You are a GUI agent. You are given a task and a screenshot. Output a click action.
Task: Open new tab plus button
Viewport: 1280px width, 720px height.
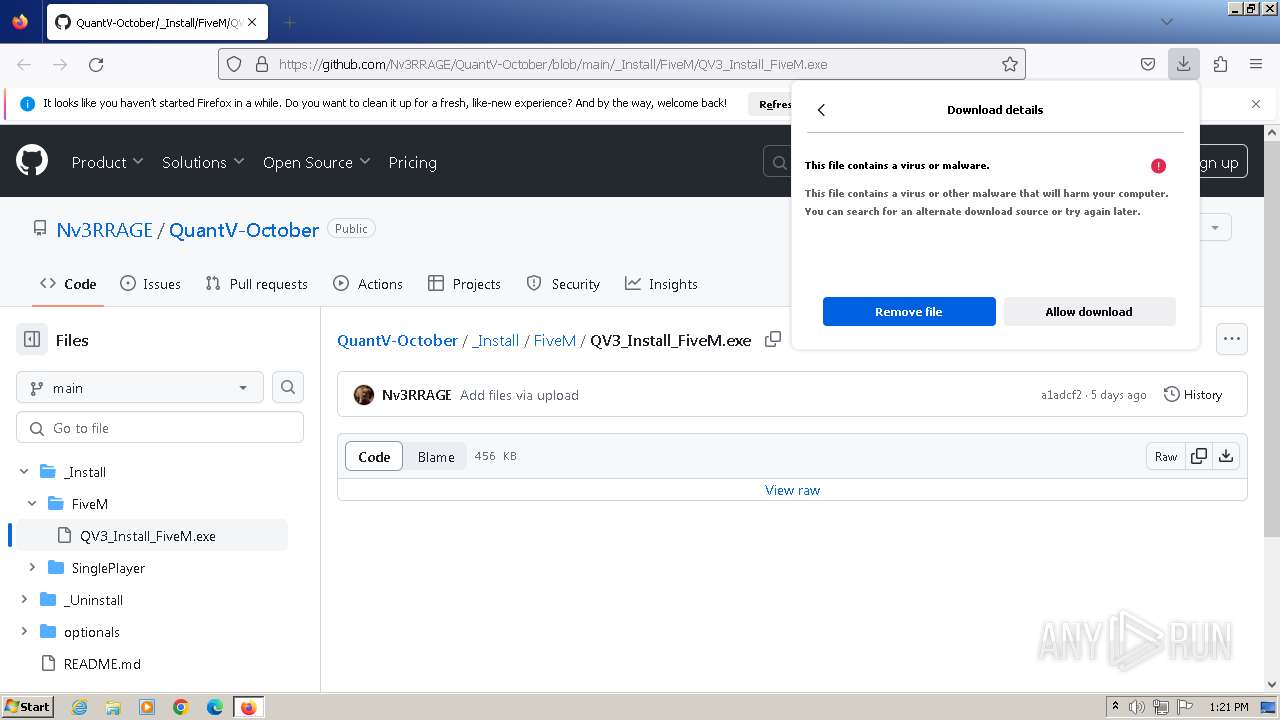(x=289, y=22)
